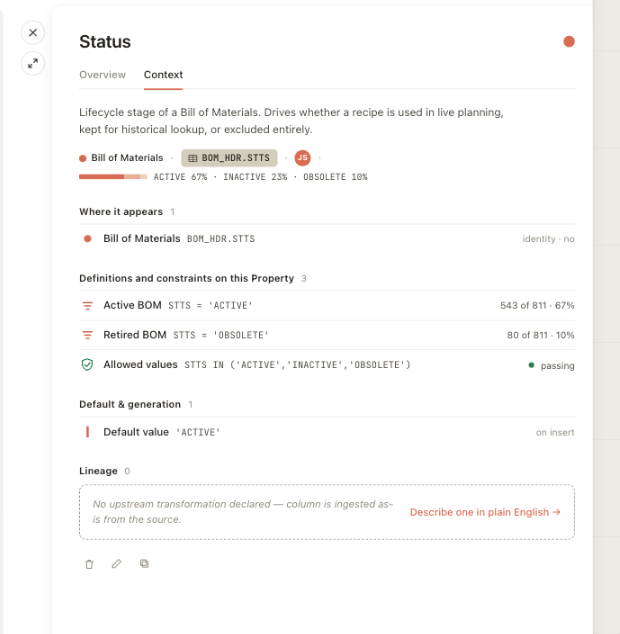This screenshot has width=620, height=634.
Task: Click the trash delete icon
Action: click(x=89, y=564)
